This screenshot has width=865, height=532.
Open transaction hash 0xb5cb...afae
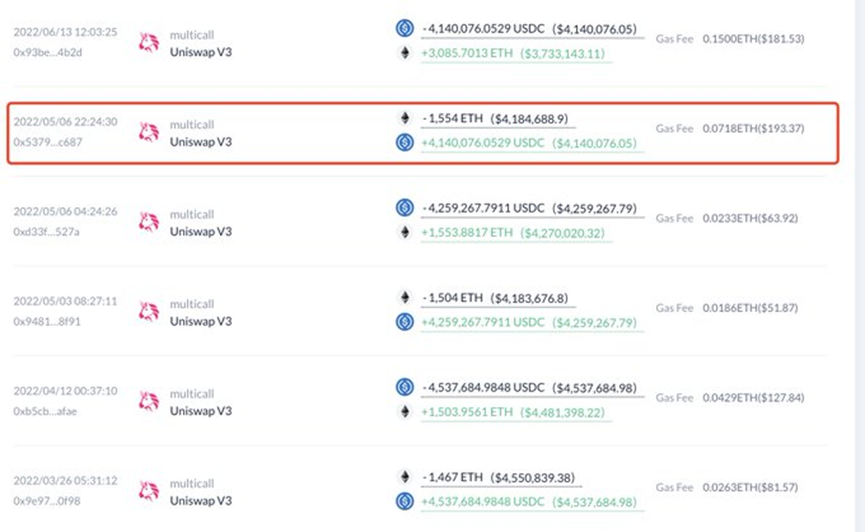click(46, 411)
